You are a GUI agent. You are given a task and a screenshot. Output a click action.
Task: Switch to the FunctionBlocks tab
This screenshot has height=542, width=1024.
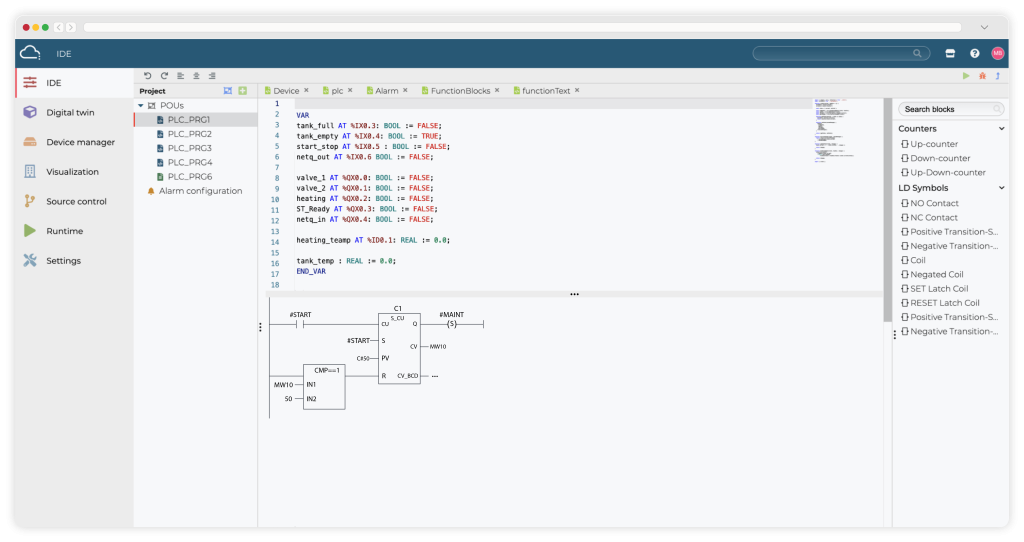(x=460, y=91)
